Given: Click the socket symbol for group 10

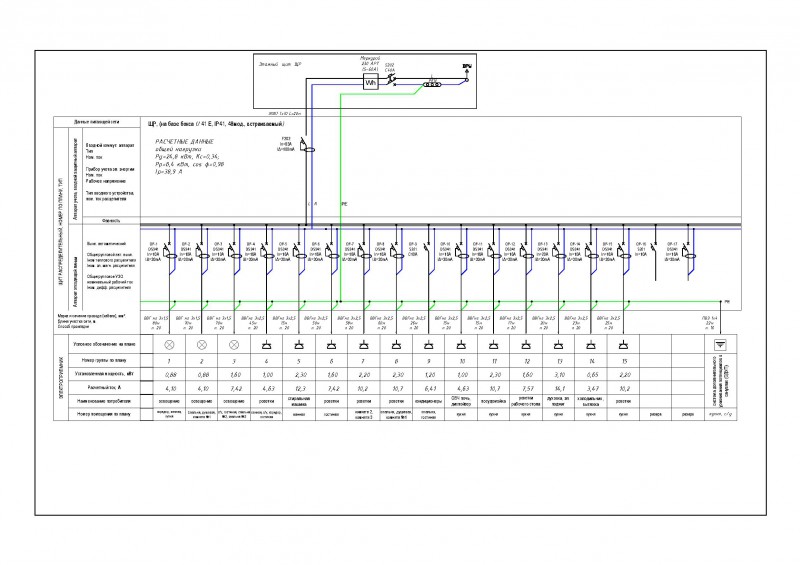Looking at the screenshot, I should coord(461,346).
